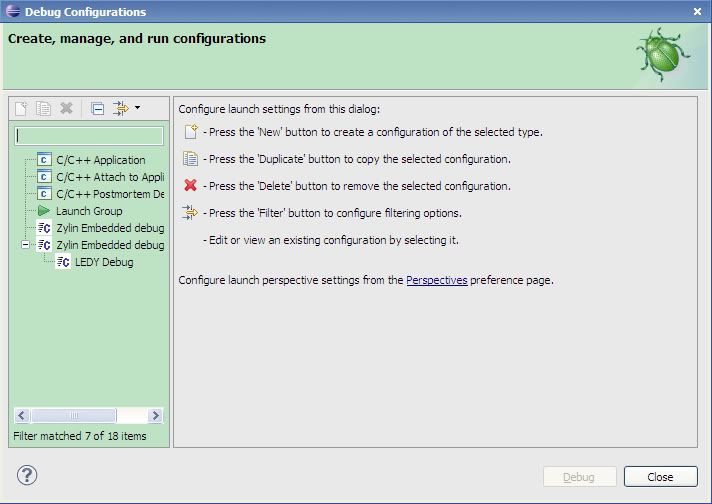Open the filter dropdown arrow in the toolbar
The width and height of the screenshot is (712, 504).
click(137, 108)
